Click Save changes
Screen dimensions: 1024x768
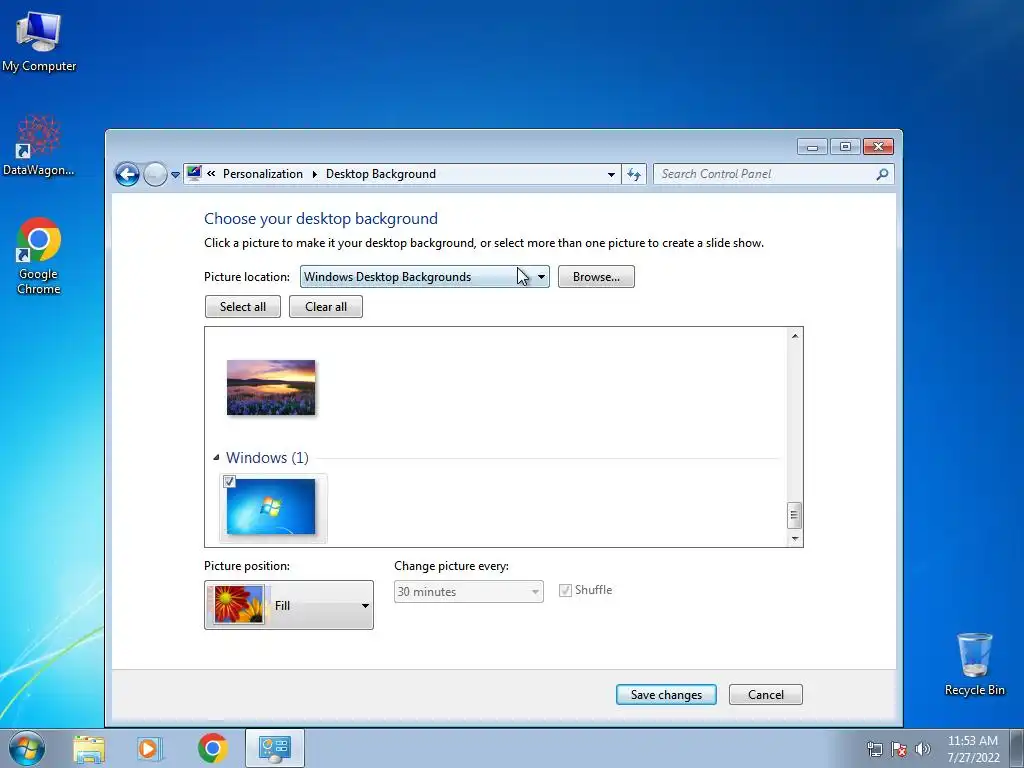point(666,695)
